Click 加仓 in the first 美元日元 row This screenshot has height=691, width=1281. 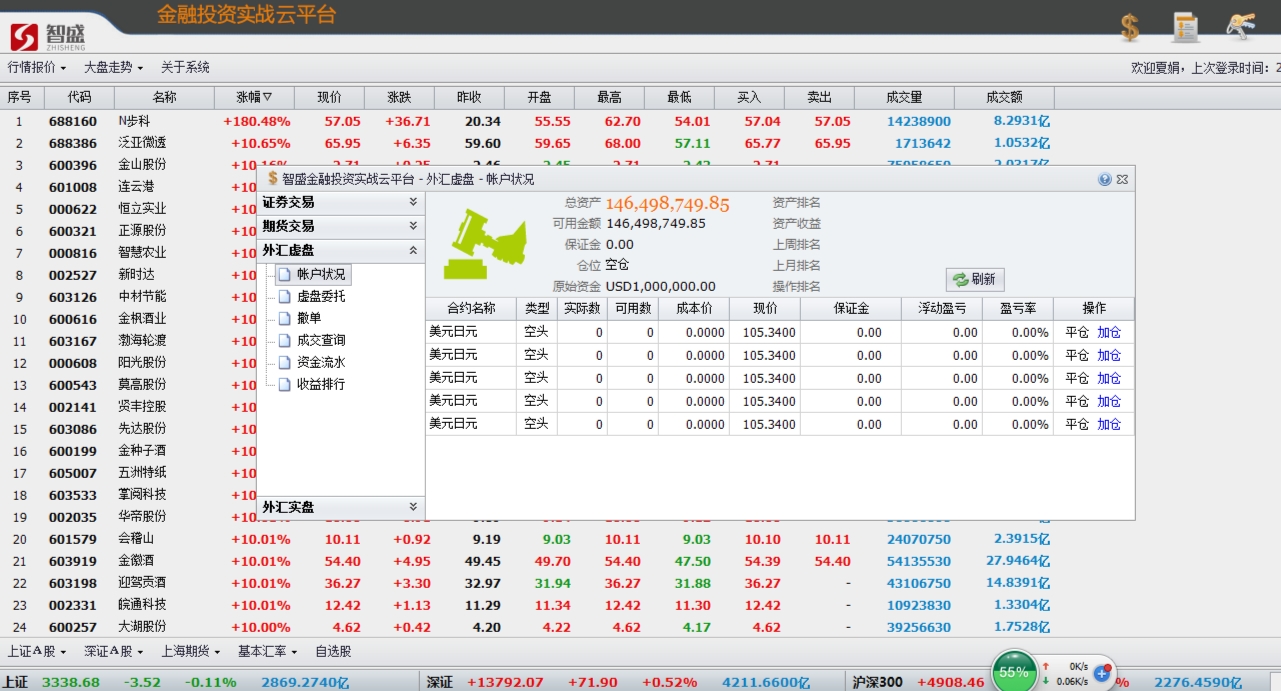click(1109, 332)
